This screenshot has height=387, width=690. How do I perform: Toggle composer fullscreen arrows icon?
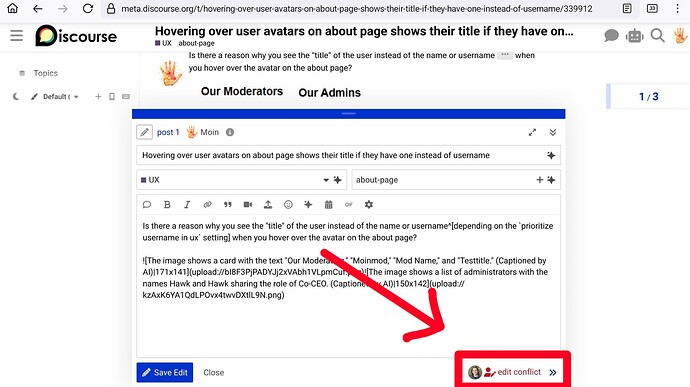[x=532, y=132]
